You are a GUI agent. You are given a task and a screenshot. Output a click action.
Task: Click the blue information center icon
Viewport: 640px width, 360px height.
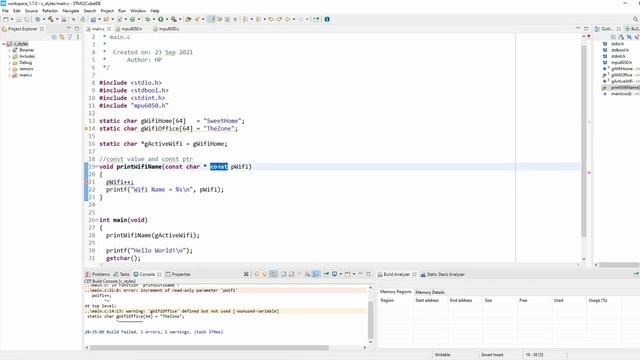tap(327, 19)
